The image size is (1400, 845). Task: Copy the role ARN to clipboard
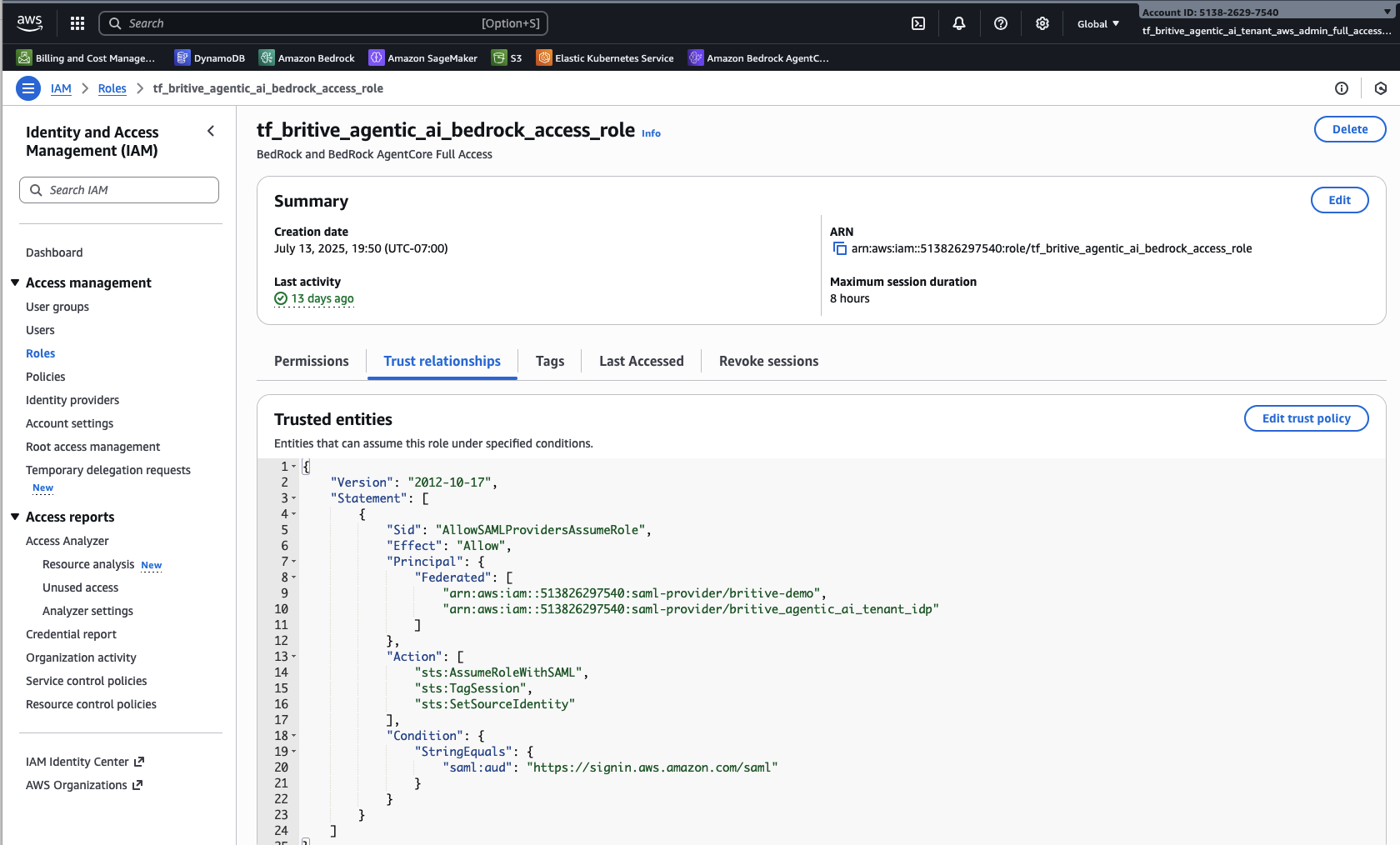click(839, 248)
